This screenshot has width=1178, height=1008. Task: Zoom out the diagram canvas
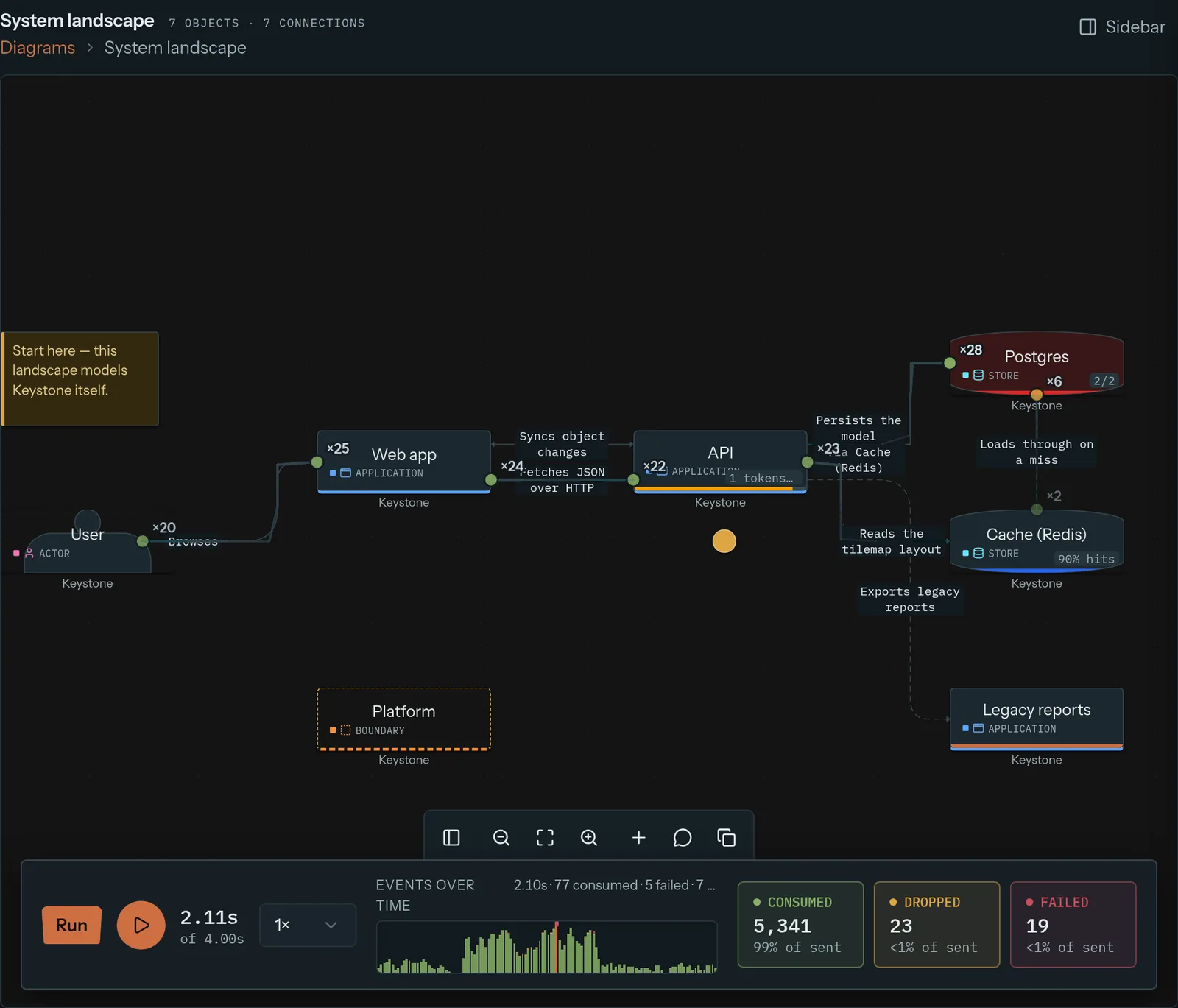(501, 838)
